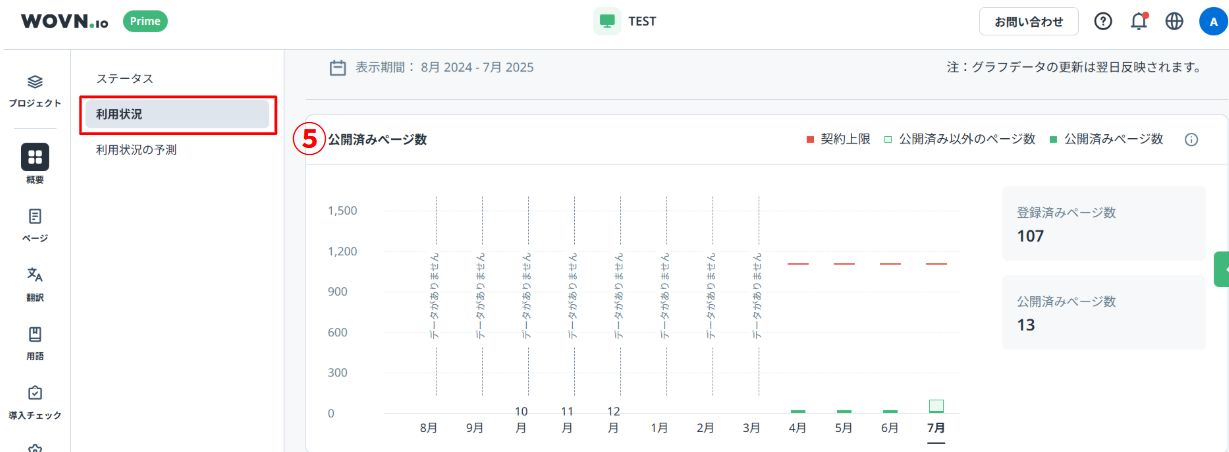Open the TEST project selector

pyautogui.click(x=626, y=21)
